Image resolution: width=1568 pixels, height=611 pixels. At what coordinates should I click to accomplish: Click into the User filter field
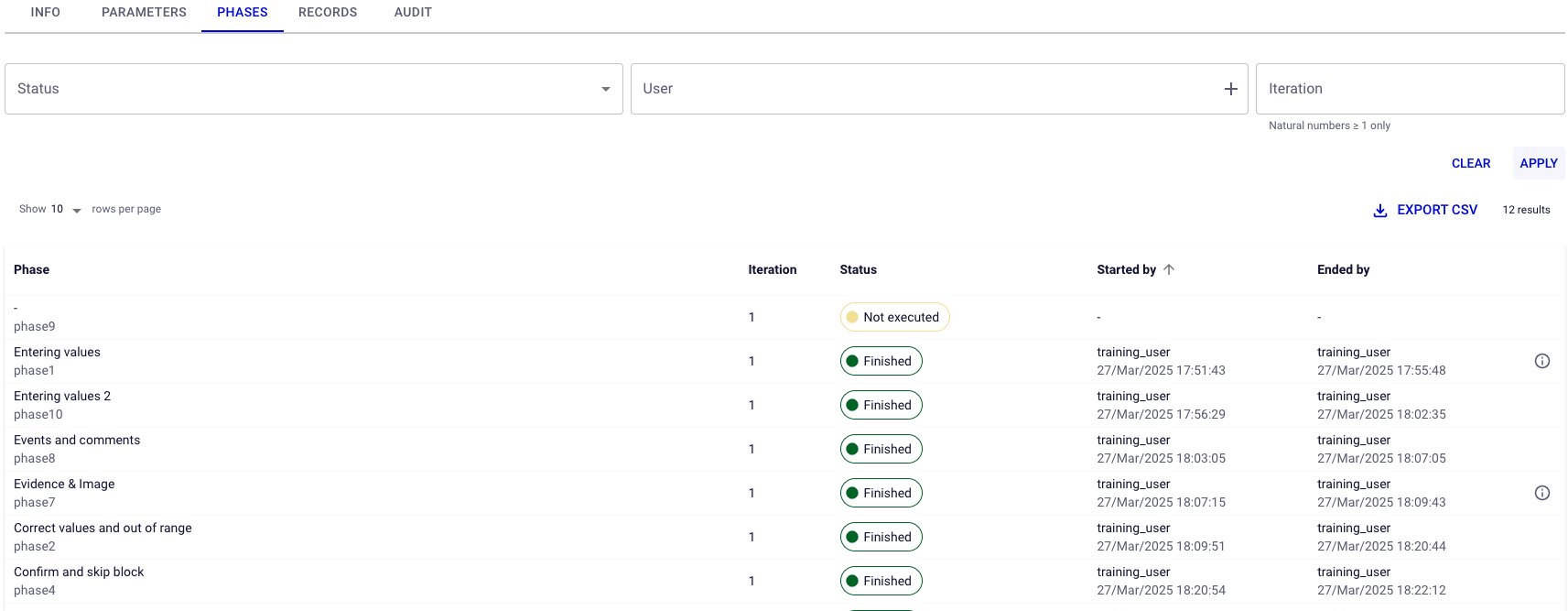(925, 89)
